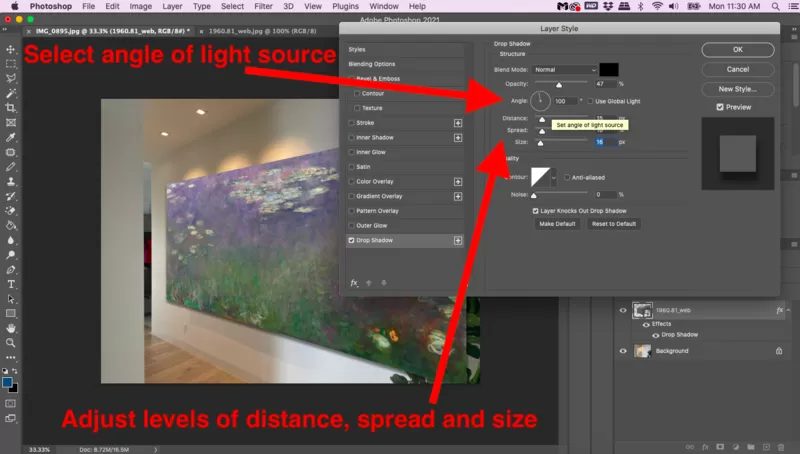The height and width of the screenshot is (454, 800).
Task: Select the Magic Wand tool
Action: tap(11, 93)
